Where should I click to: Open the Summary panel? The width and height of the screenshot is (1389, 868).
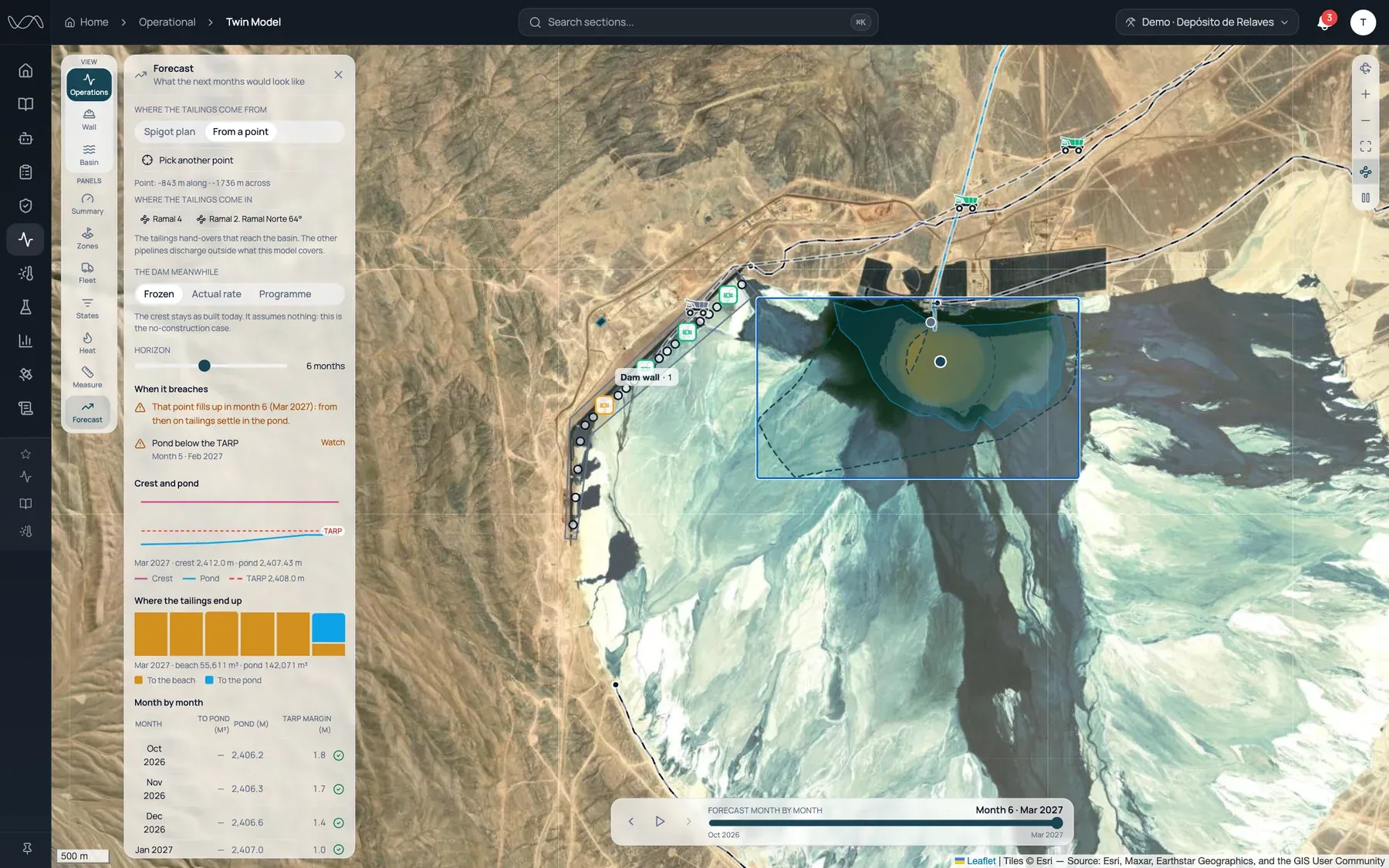pos(87,204)
